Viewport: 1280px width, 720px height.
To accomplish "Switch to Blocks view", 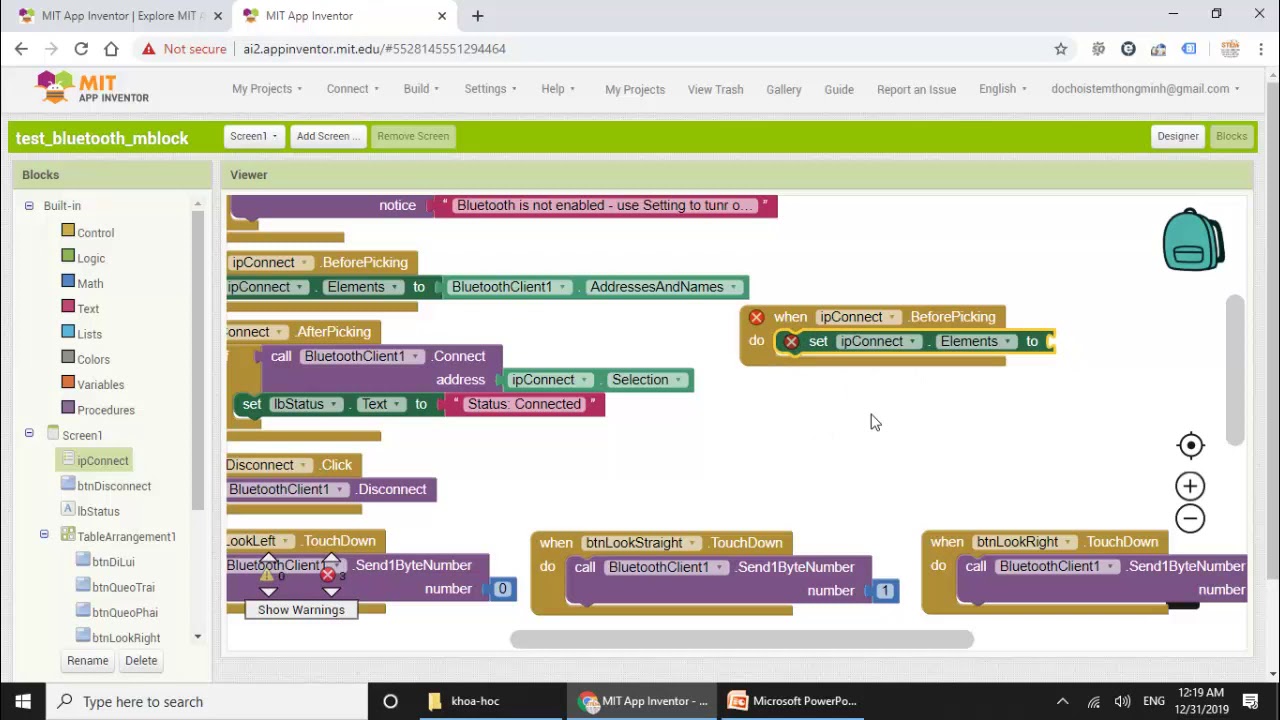I will 1231,136.
